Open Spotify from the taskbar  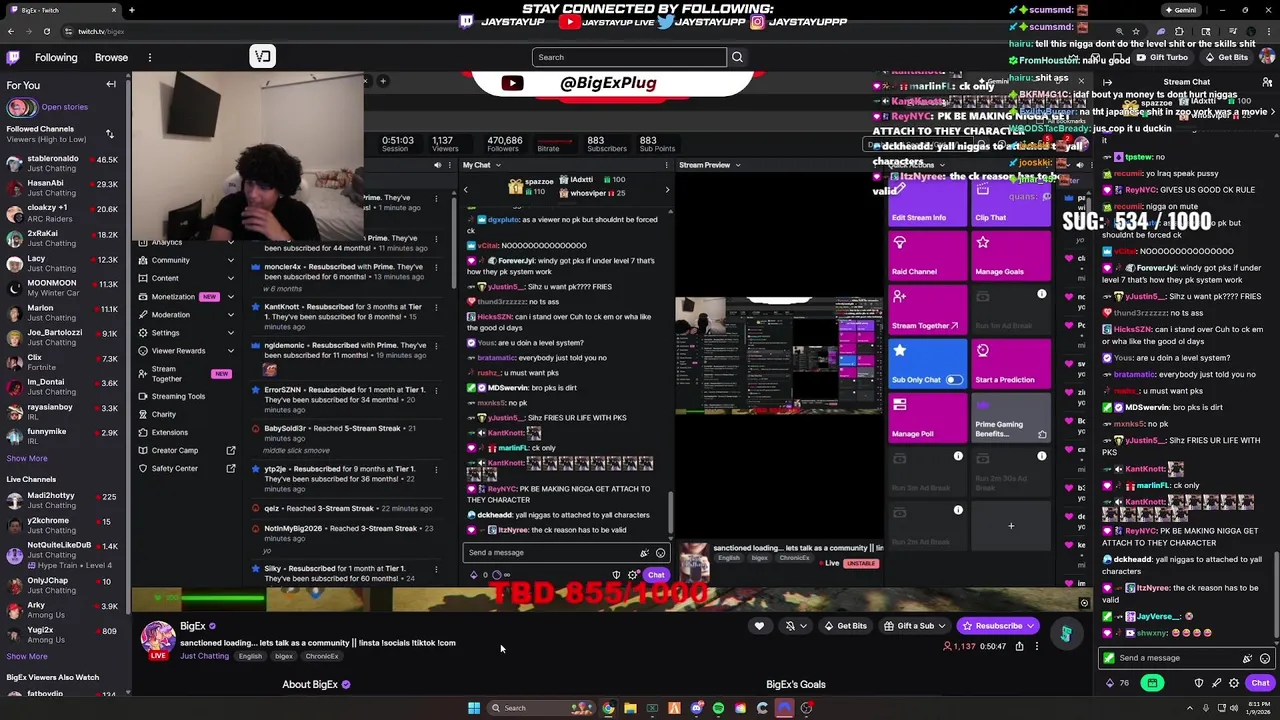click(718, 708)
